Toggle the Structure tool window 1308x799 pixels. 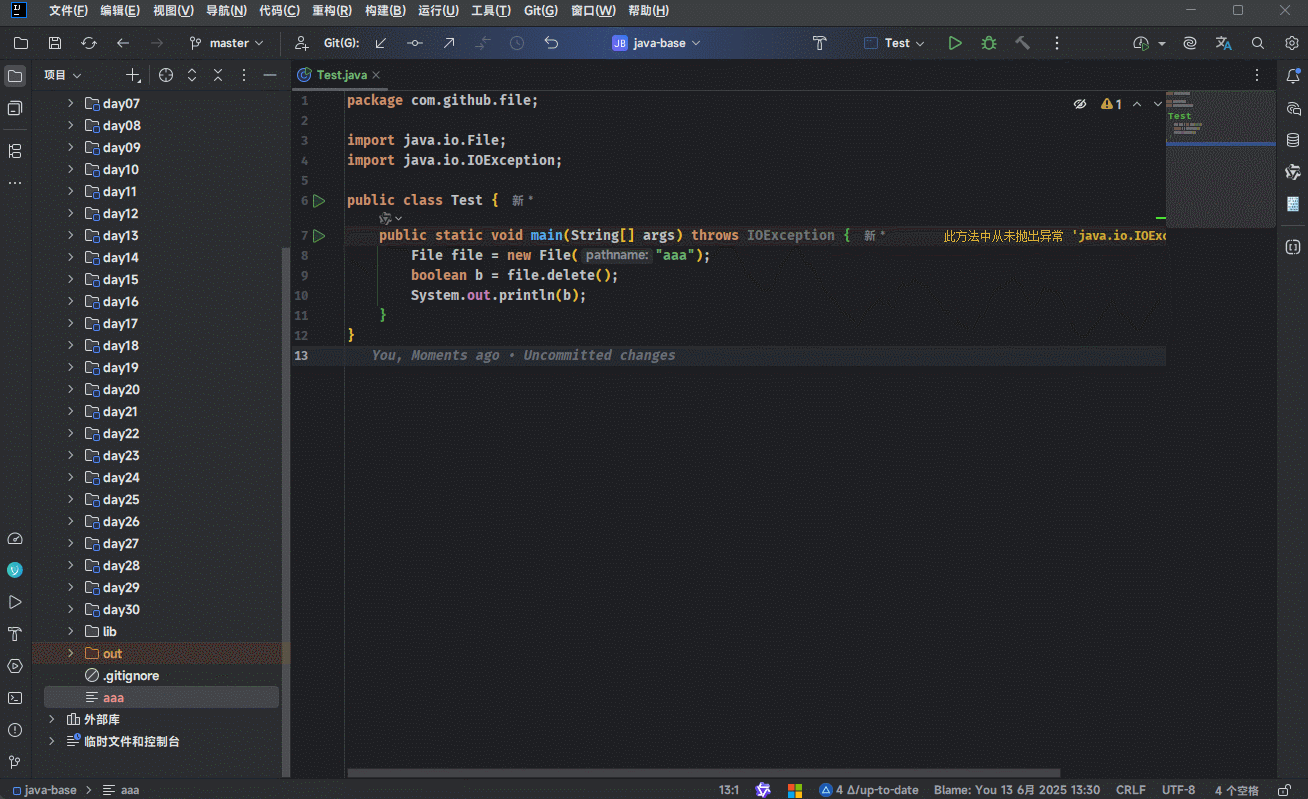pyautogui.click(x=15, y=151)
